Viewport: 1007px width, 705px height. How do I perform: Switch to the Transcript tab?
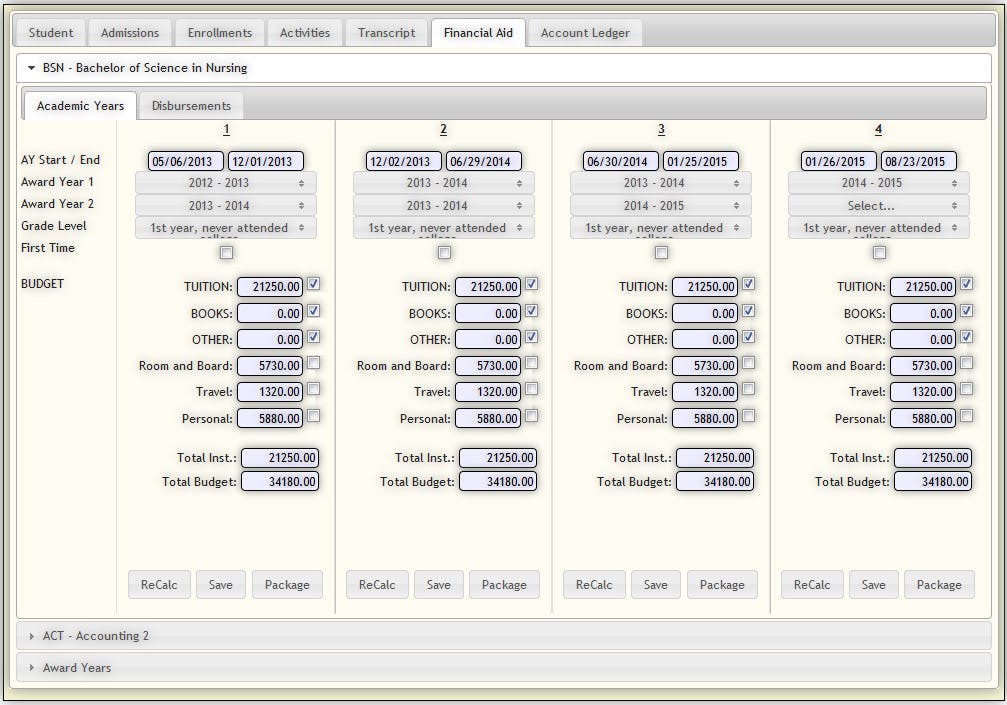pos(387,33)
